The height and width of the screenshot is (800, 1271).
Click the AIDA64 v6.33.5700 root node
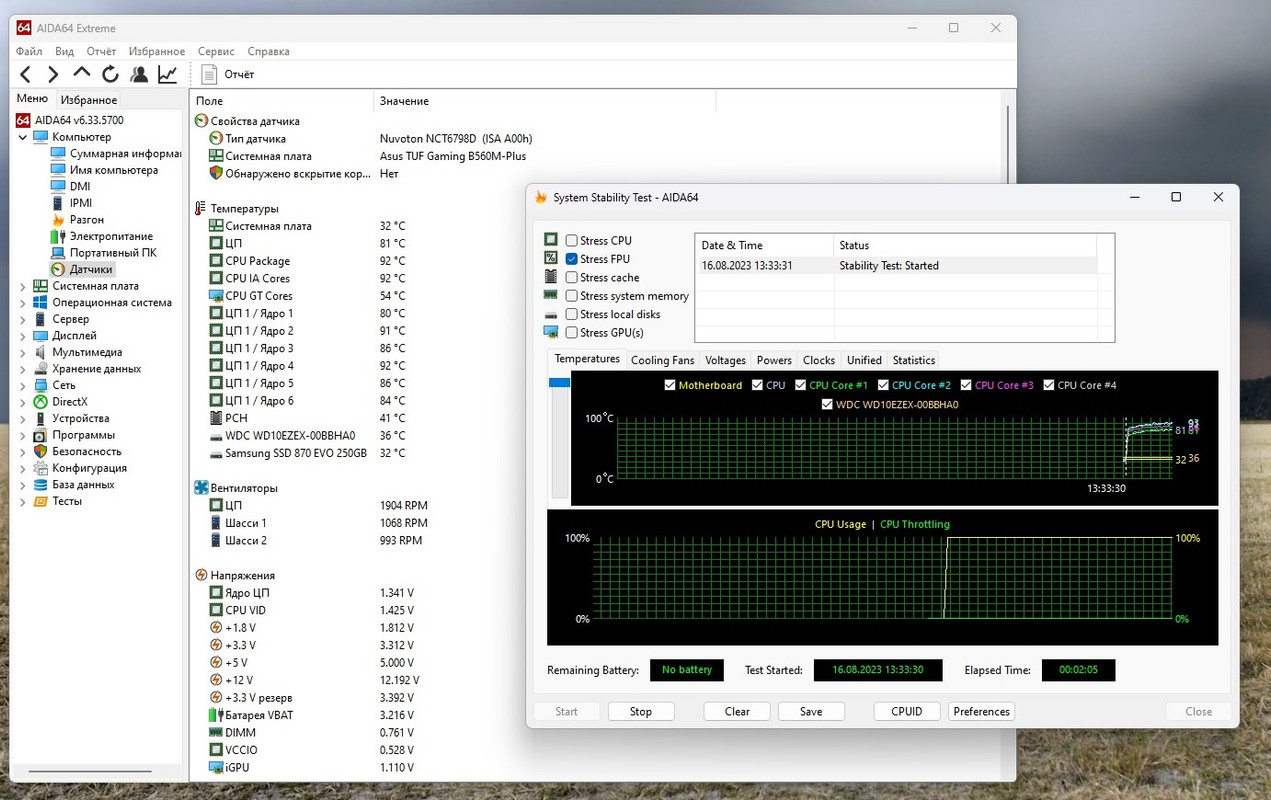(x=79, y=120)
